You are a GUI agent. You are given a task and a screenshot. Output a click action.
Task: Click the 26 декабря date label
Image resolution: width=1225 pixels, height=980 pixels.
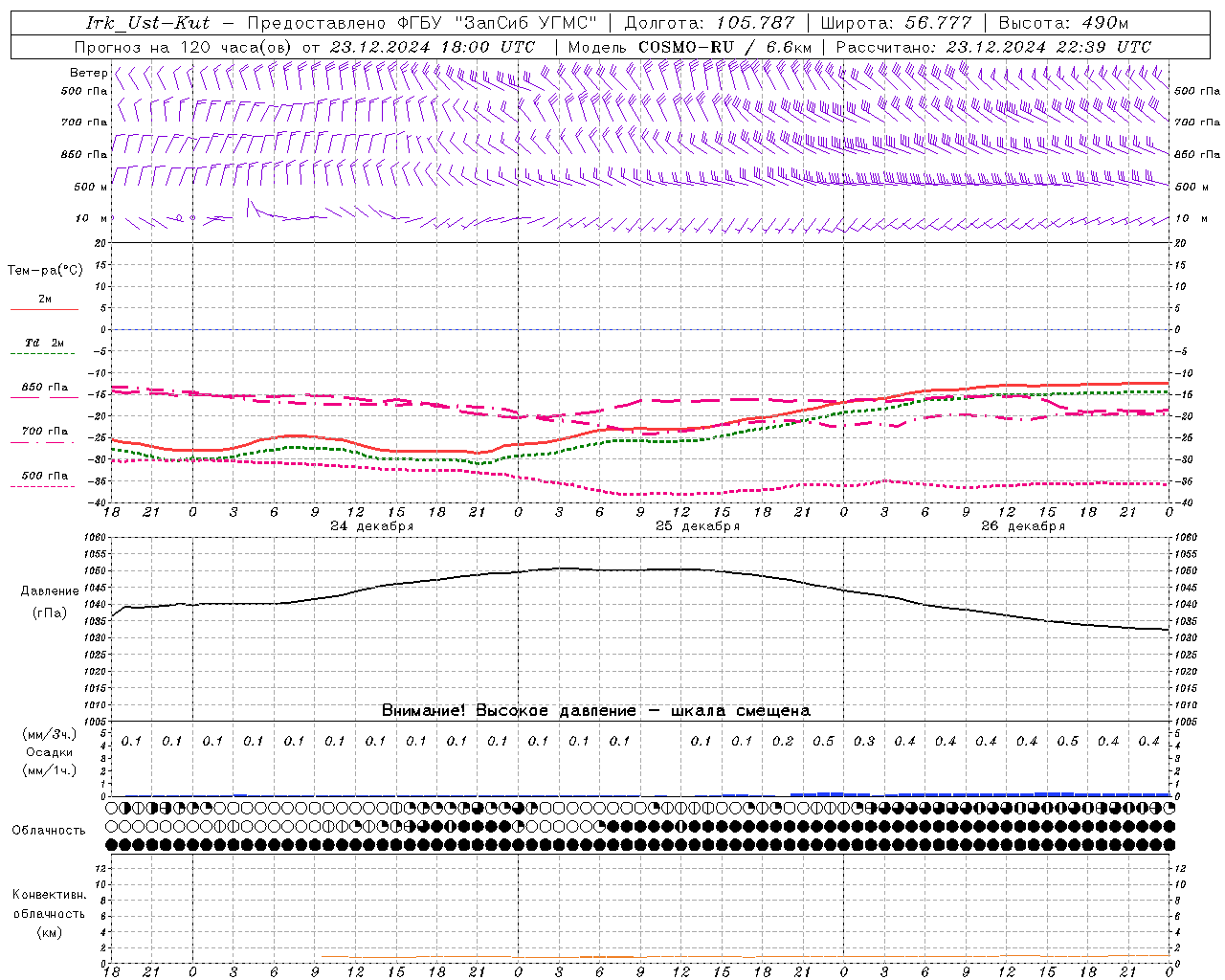pyautogui.click(x=1023, y=526)
